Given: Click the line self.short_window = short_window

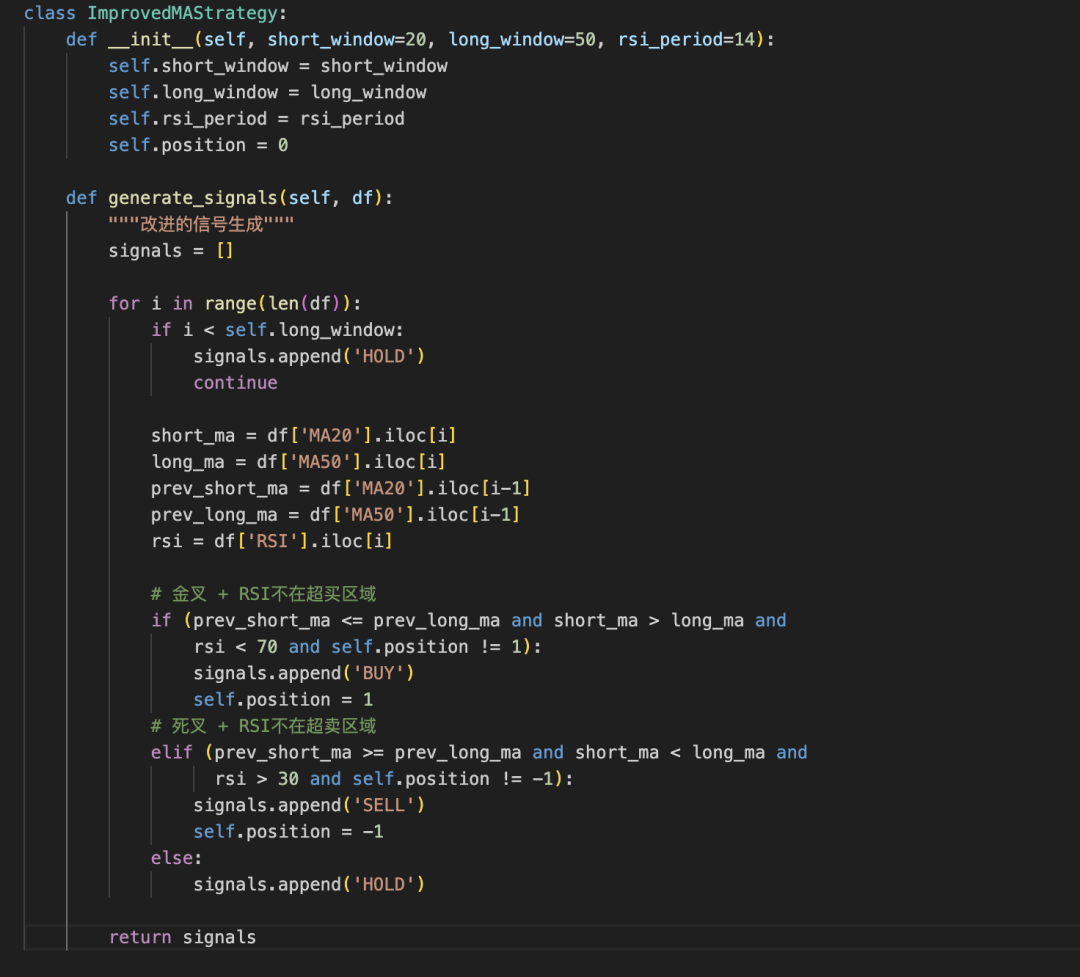Looking at the screenshot, I should (x=278, y=66).
